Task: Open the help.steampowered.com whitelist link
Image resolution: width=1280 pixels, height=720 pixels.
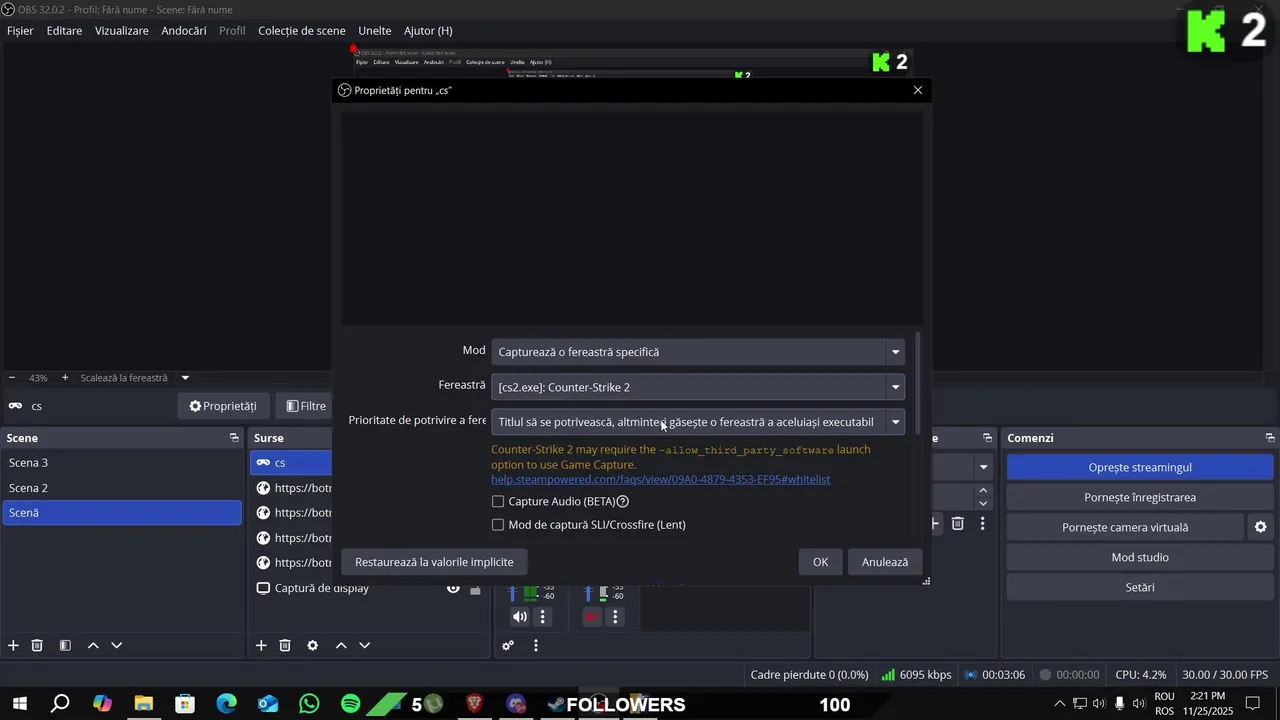Action: [660, 480]
